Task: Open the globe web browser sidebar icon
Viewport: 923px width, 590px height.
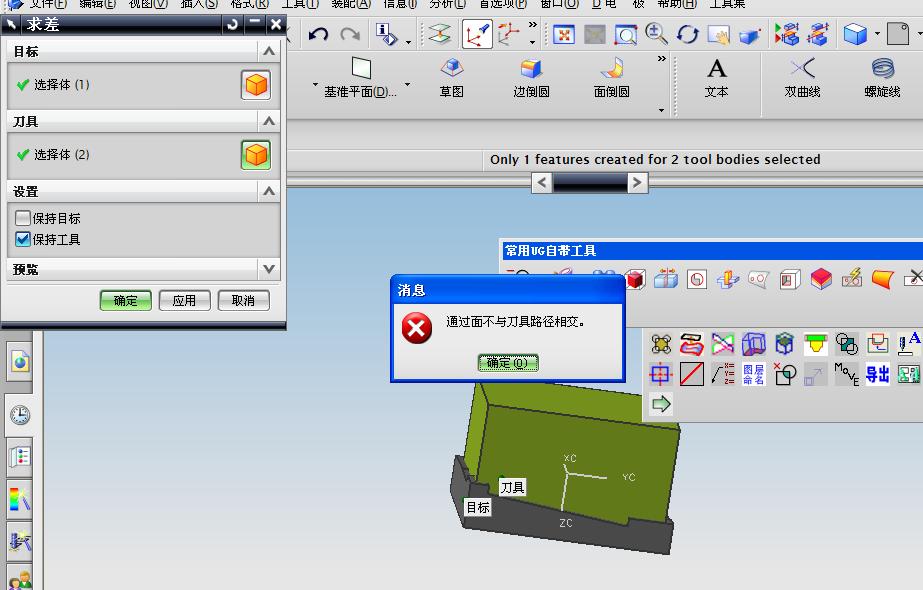Action: (x=19, y=361)
